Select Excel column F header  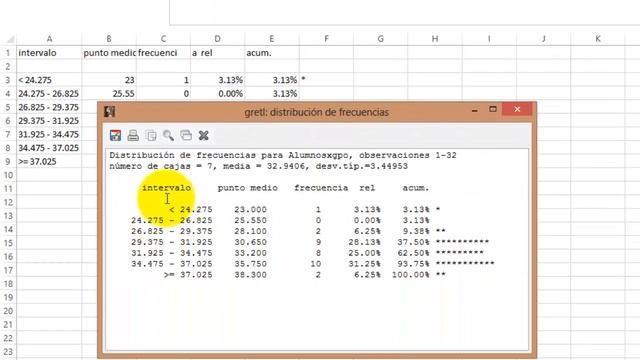click(x=326, y=39)
